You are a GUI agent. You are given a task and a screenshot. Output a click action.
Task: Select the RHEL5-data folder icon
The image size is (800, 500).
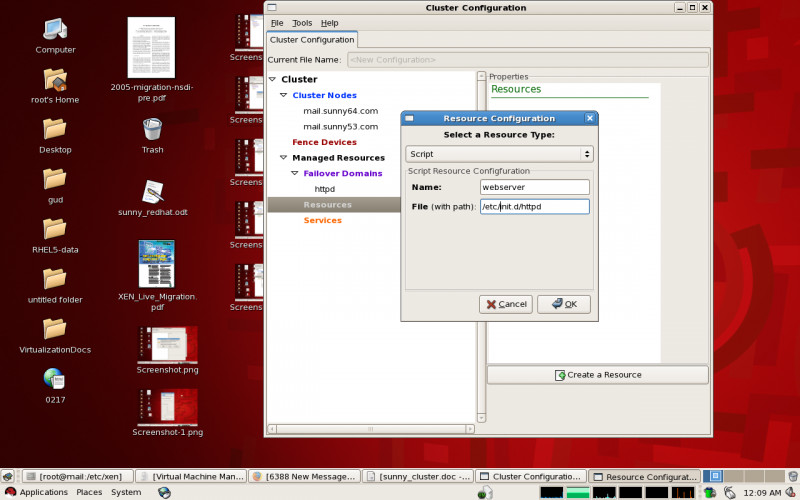[55, 229]
